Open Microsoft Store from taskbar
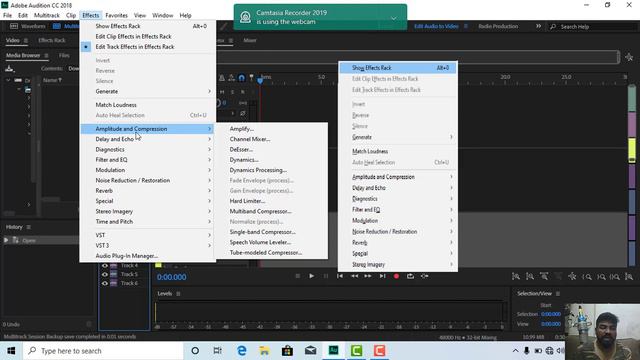The height and width of the screenshot is (360, 640). tap(287, 351)
